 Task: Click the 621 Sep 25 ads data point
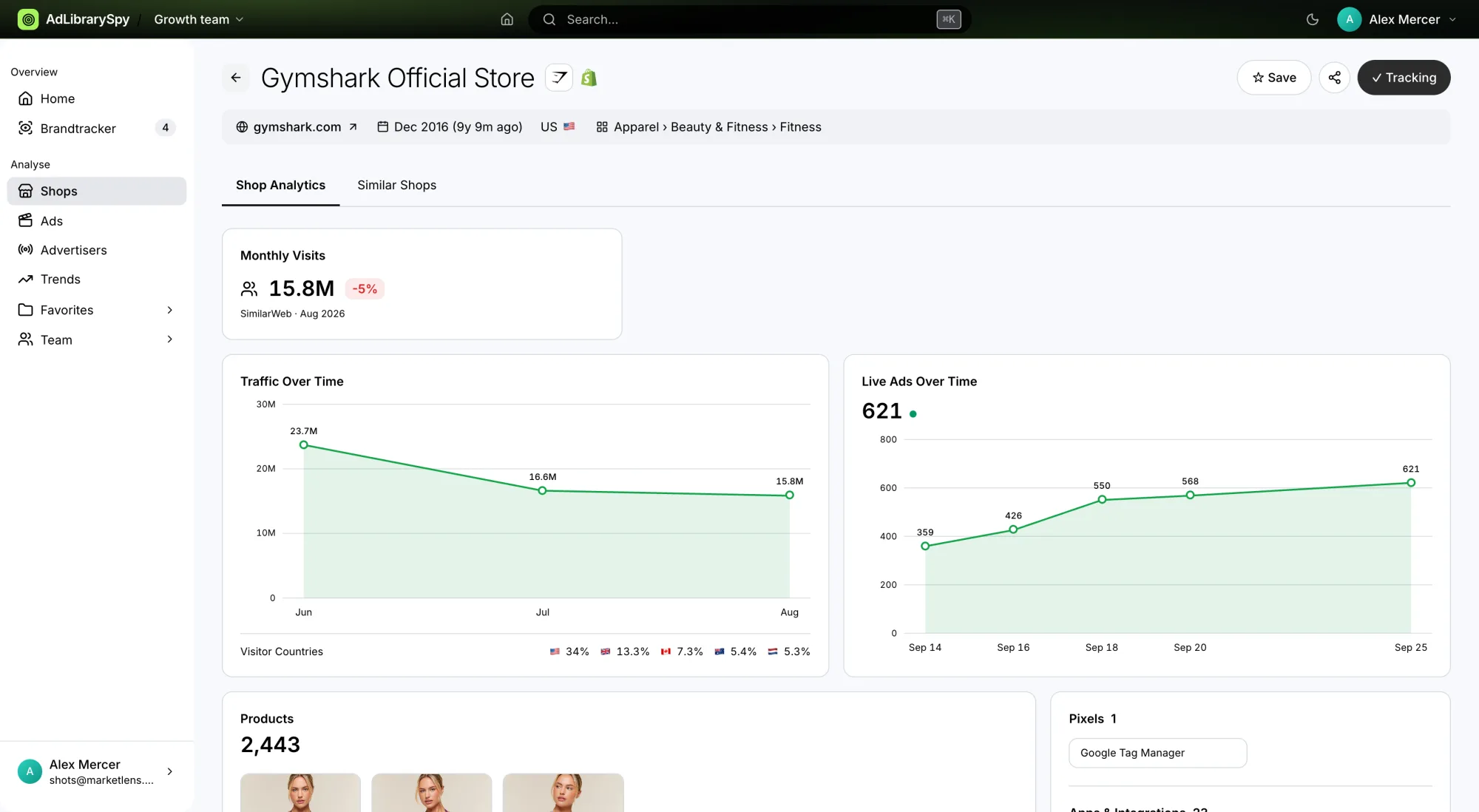coord(1411,482)
